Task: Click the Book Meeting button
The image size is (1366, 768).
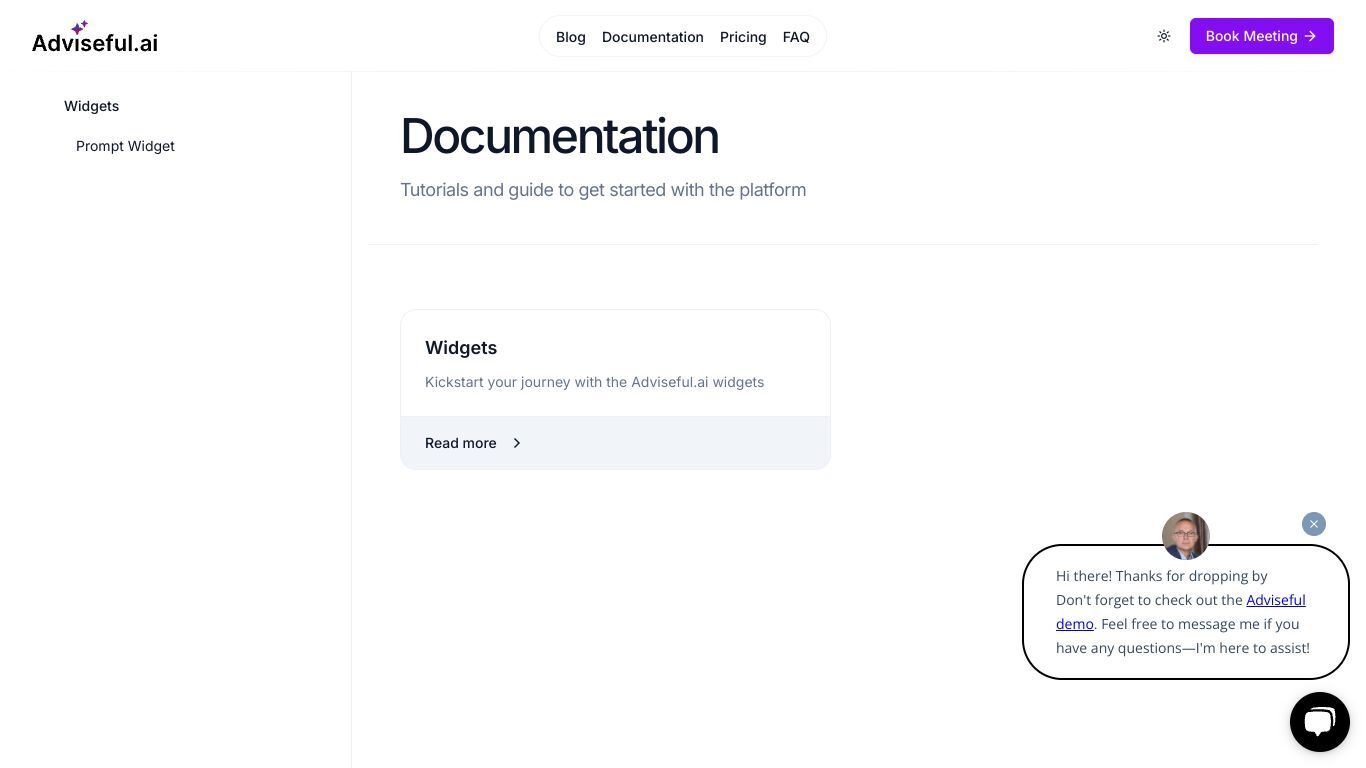Action: pos(1262,36)
